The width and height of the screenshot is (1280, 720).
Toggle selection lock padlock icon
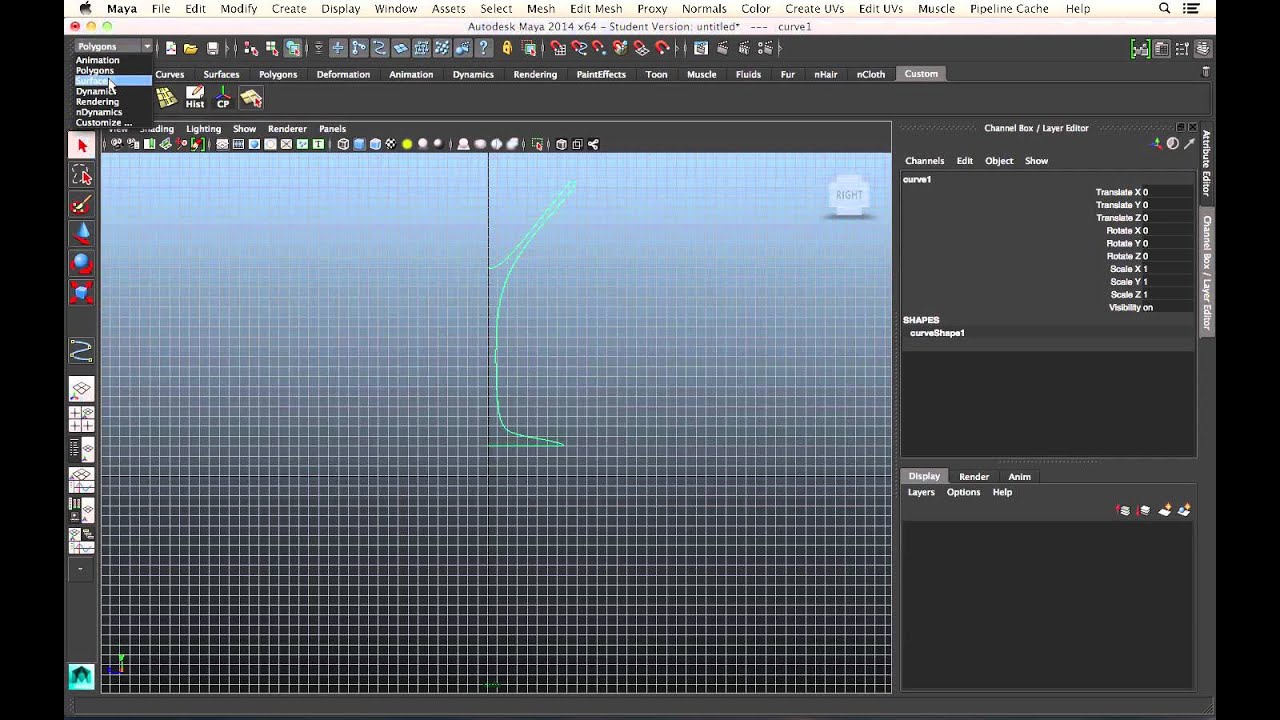(x=507, y=48)
